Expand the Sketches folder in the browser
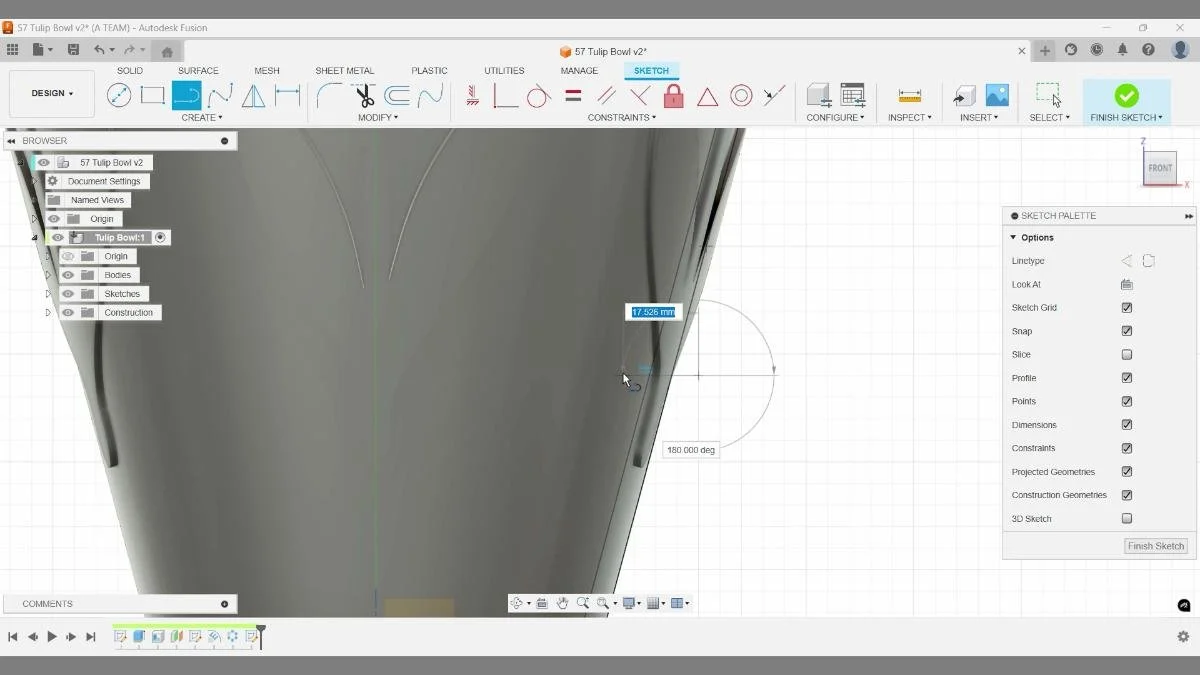This screenshot has height=675, width=1200. pos(48,293)
